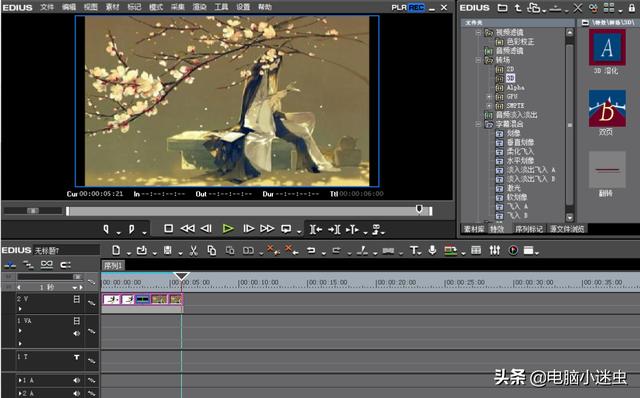Click the Cut scissors icon
The width and height of the screenshot is (640, 398).
point(193,251)
